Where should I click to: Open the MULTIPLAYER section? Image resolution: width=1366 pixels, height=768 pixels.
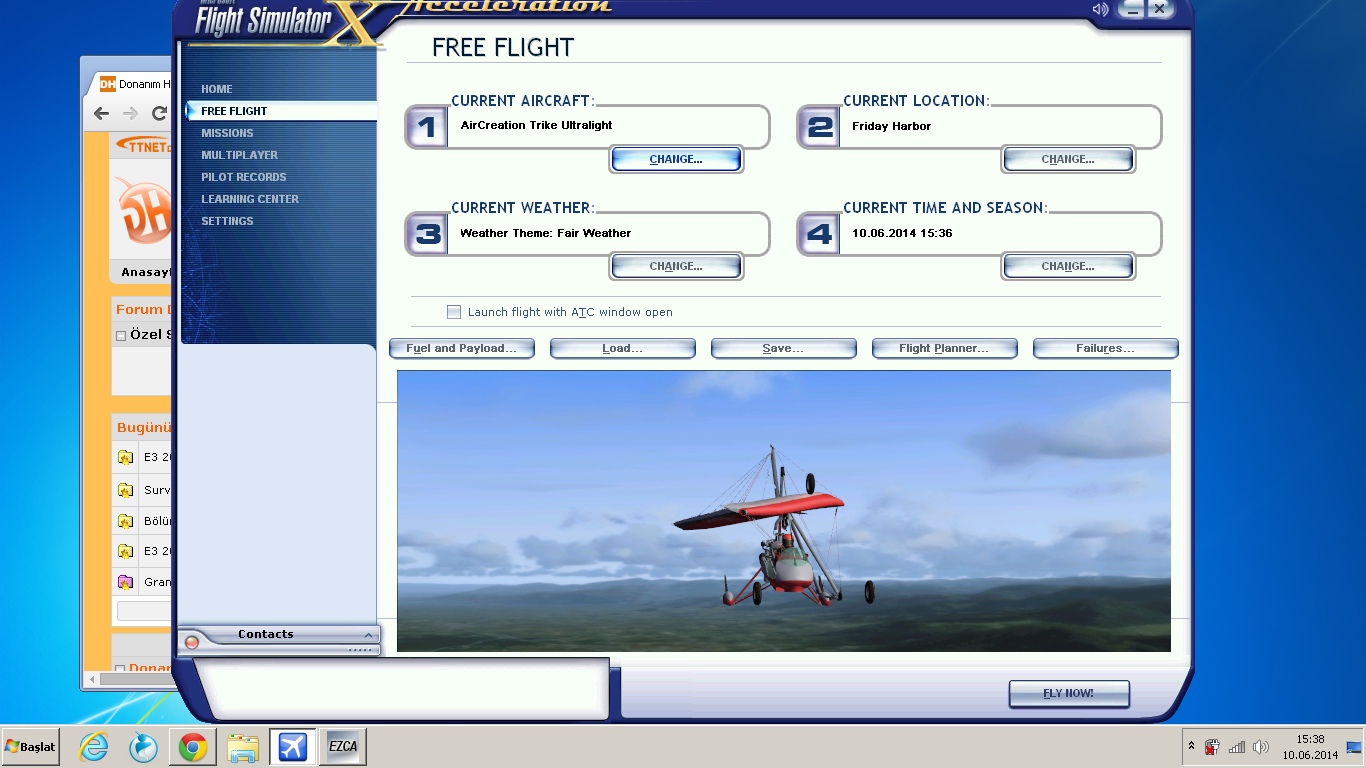[239, 155]
